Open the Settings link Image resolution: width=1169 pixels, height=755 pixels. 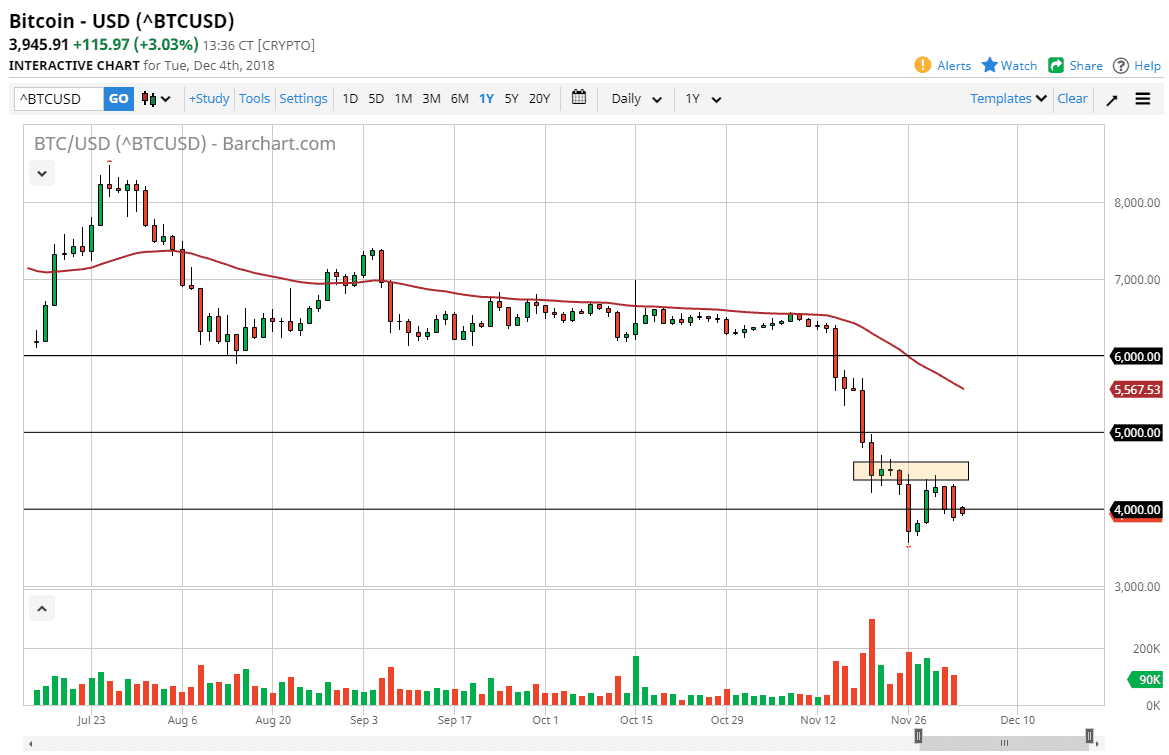coord(303,98)
